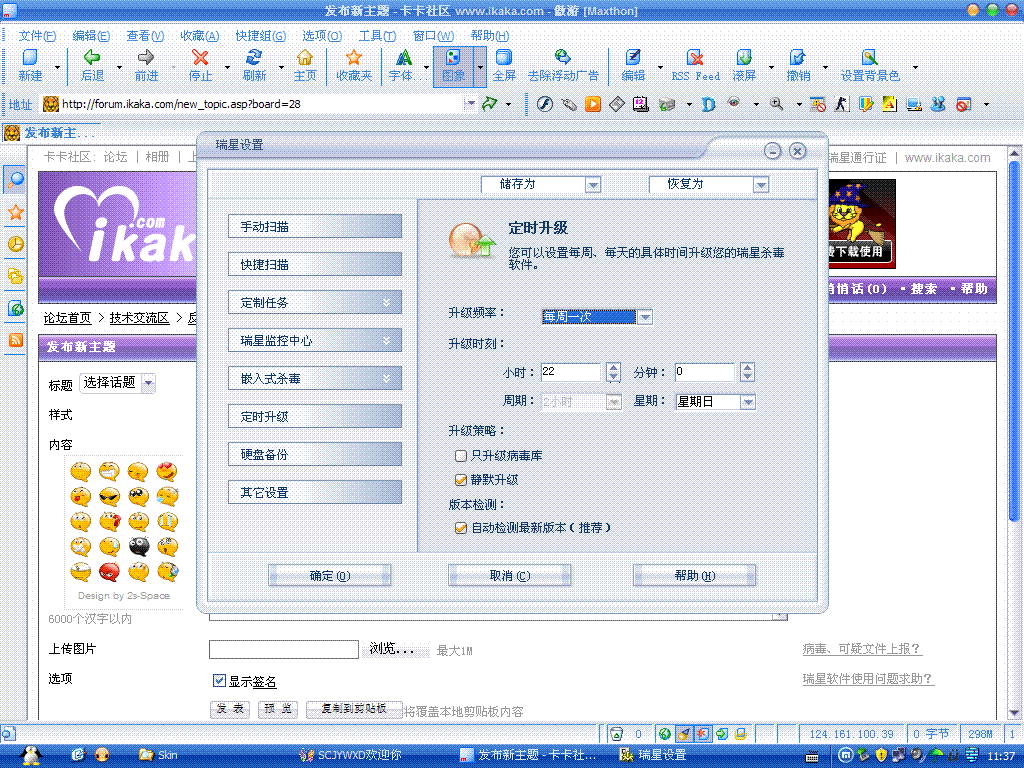Switch to 全屏 fullscreen icon
The image size is (1024, 768).
point(504,57)
